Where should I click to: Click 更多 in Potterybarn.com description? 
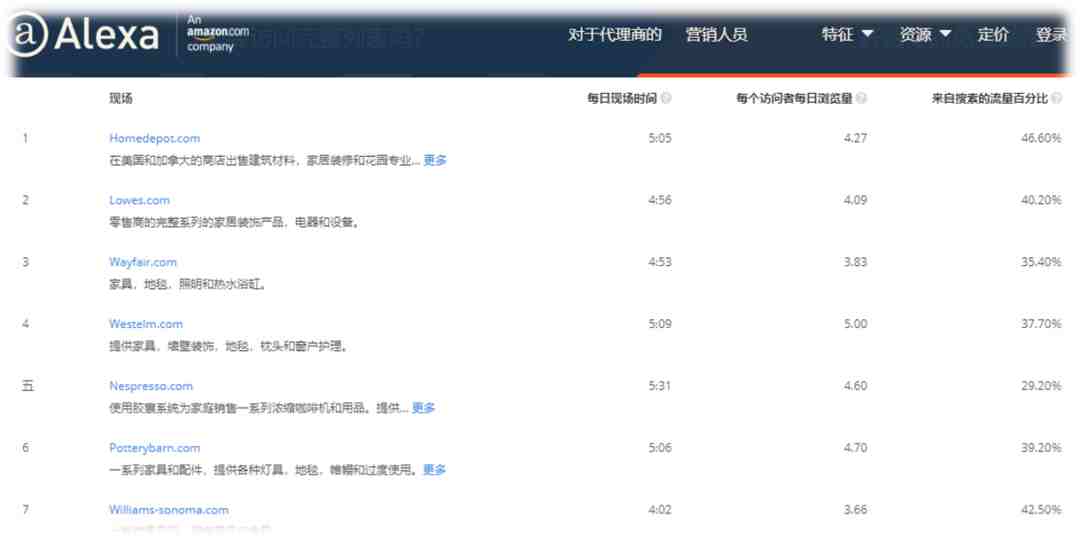click(434, 470)
